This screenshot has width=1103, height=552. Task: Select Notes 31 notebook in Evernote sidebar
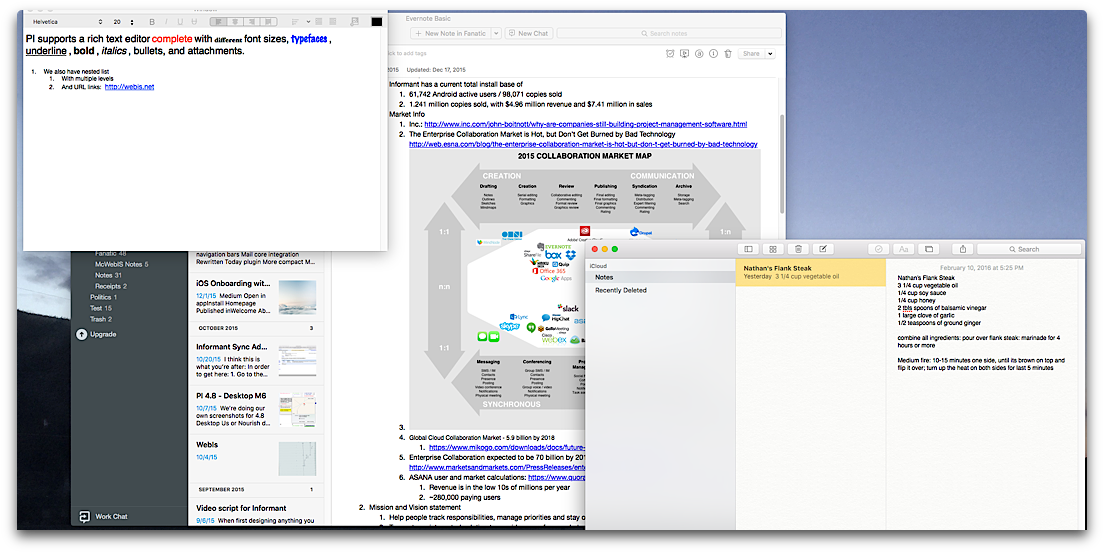pos(108,275)
